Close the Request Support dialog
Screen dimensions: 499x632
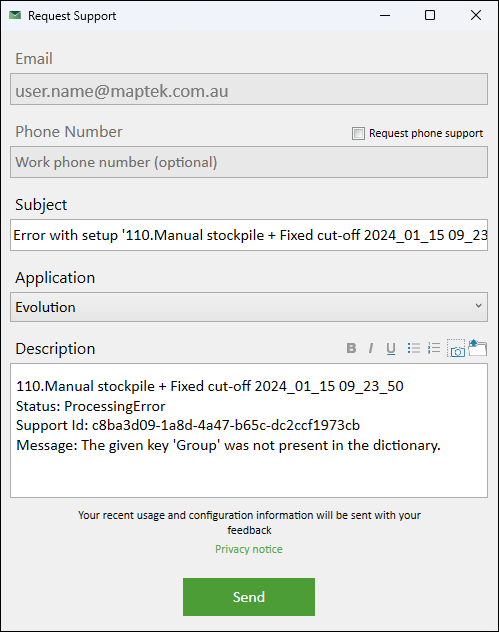[x=476, y=15]
